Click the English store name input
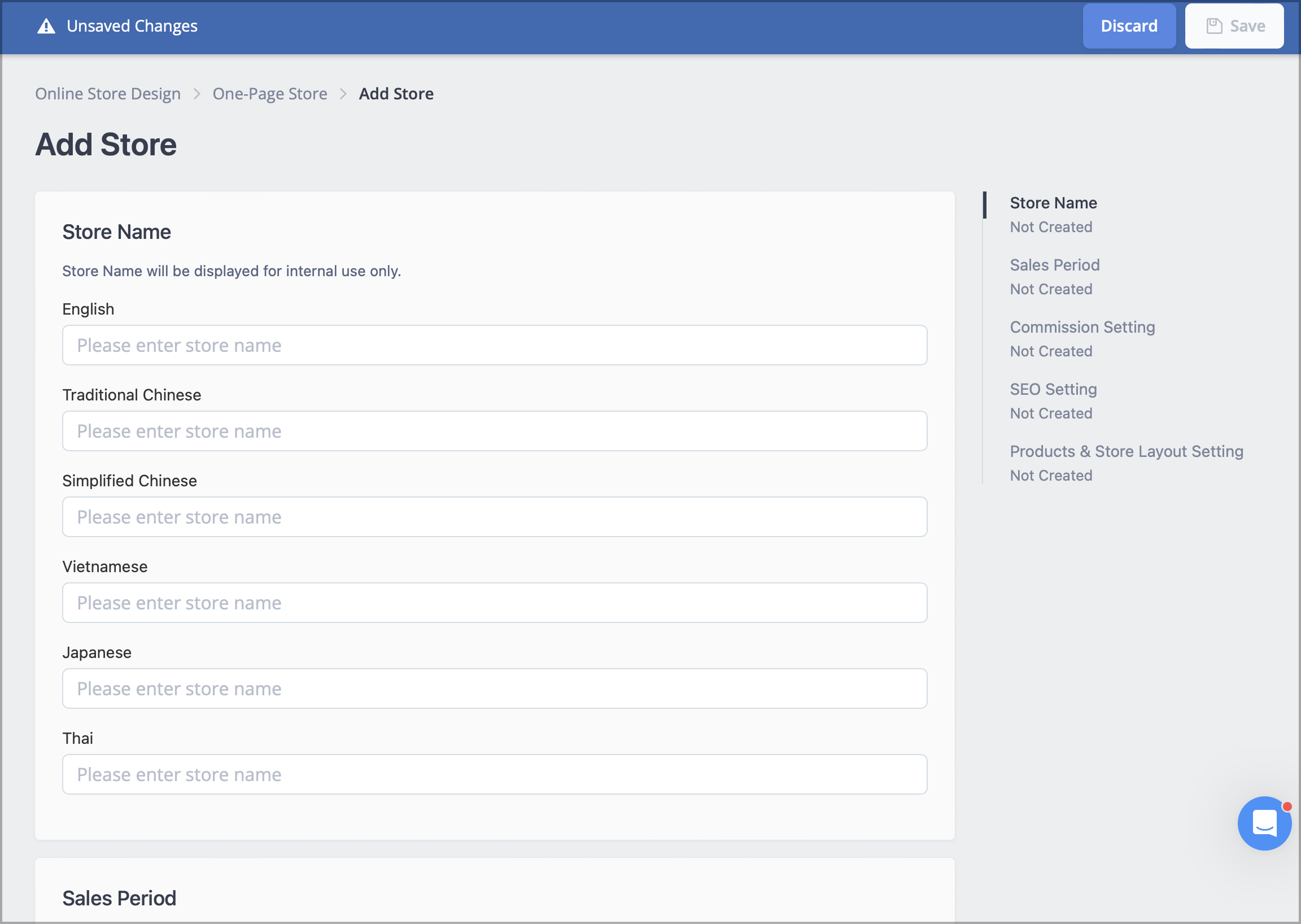The width and height of the screenshot is (1301, 924). [494, 345]
